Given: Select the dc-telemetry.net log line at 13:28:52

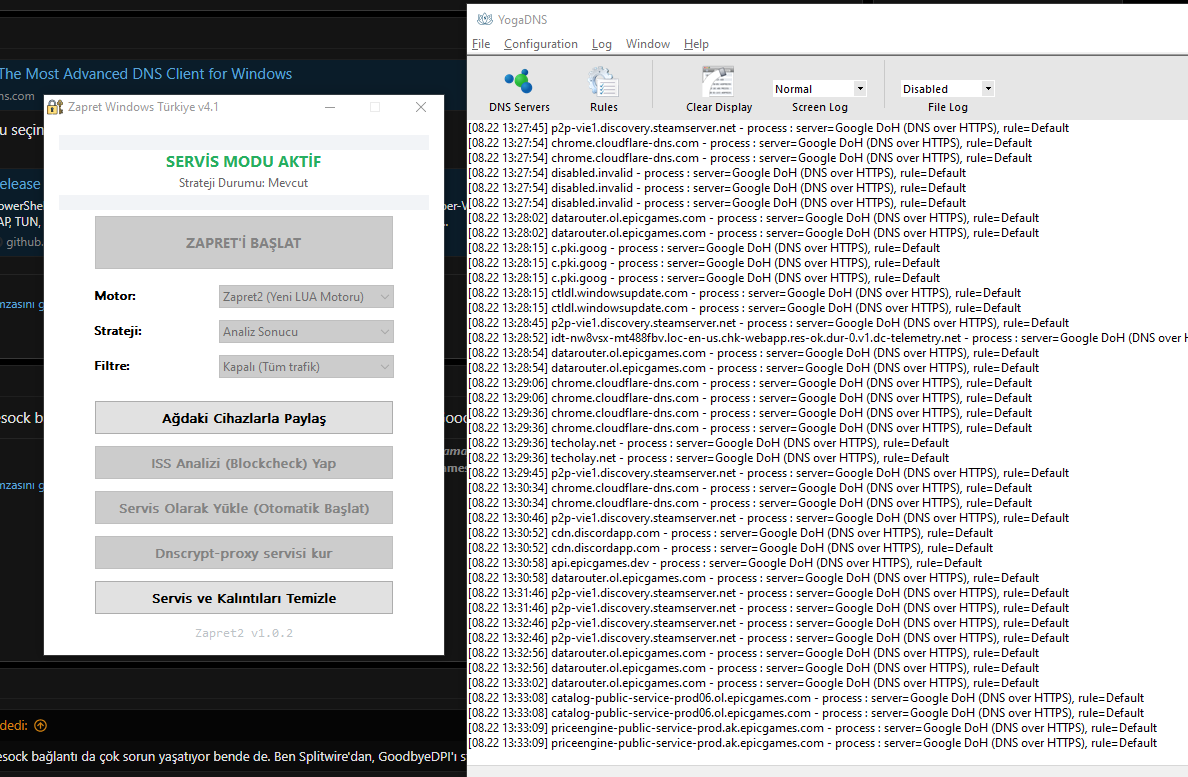Looking at the screenshot, I should click(x=827, y=338).
